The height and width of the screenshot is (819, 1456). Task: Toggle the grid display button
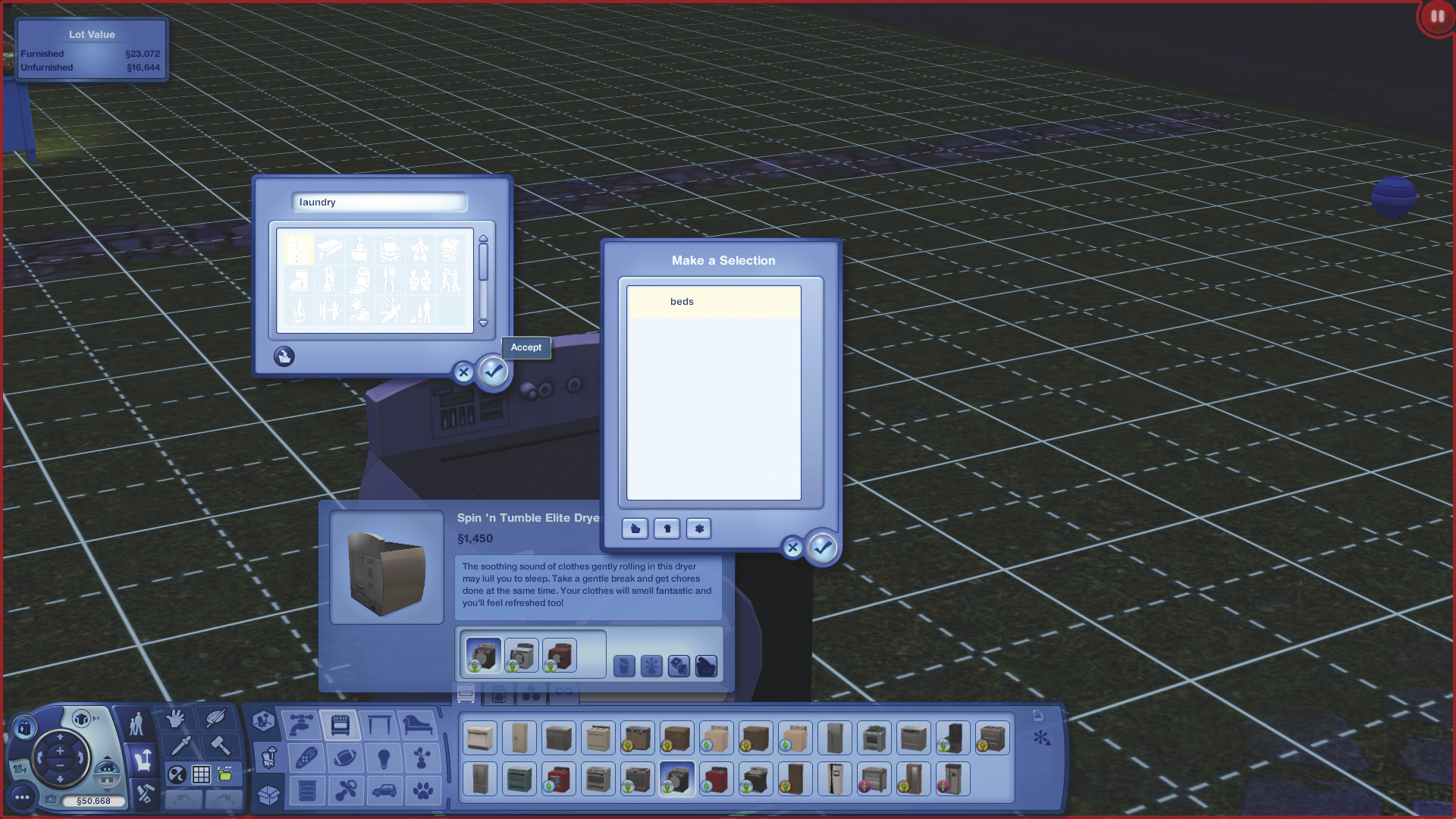coord(201,774)
